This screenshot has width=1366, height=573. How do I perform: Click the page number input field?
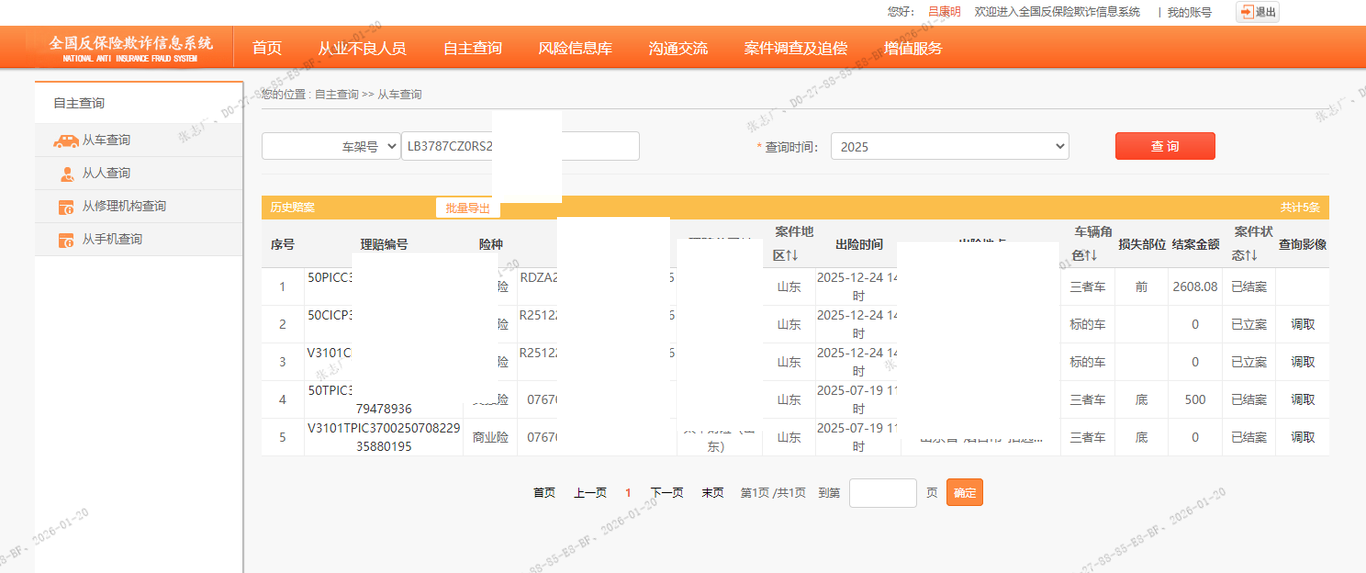[882, 493]
